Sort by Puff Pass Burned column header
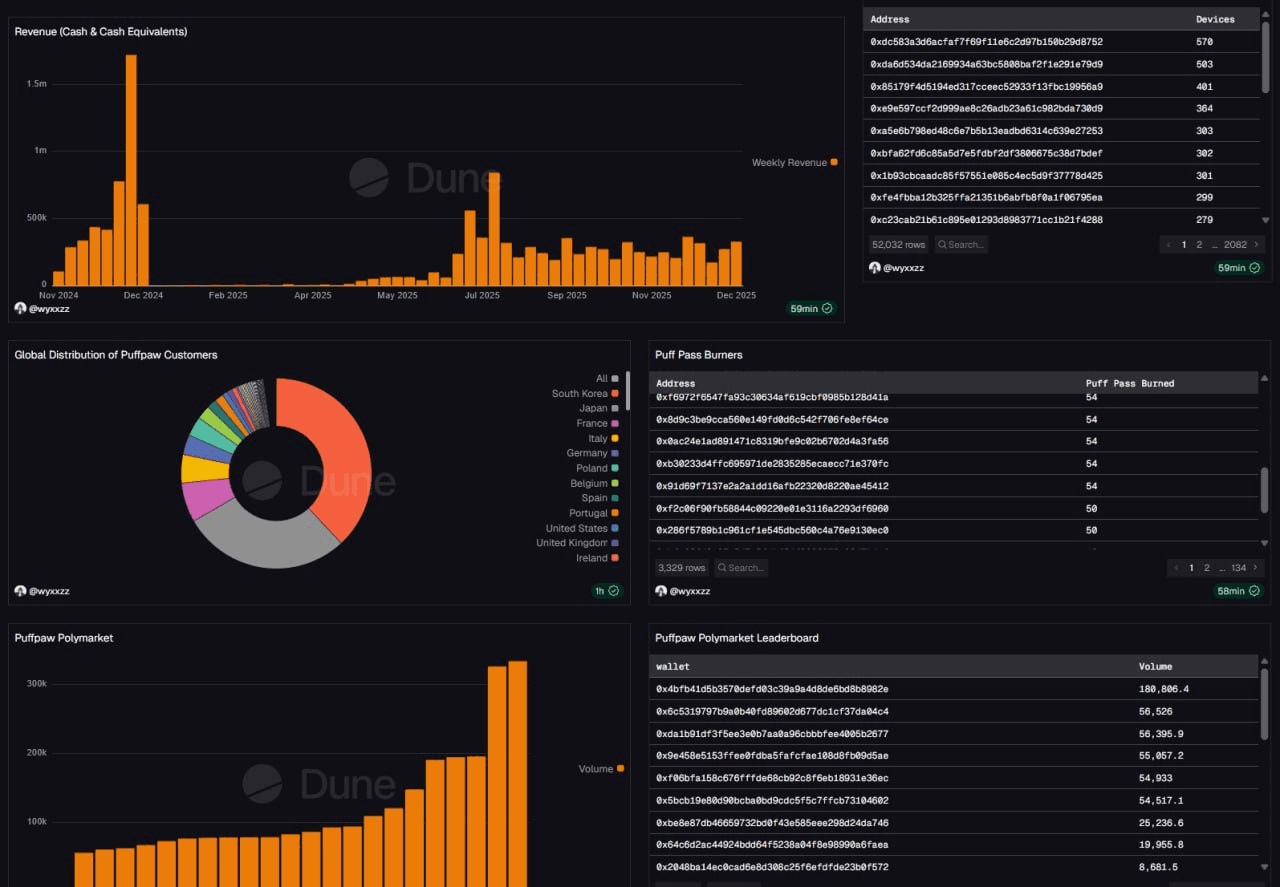 [1129, 383]
